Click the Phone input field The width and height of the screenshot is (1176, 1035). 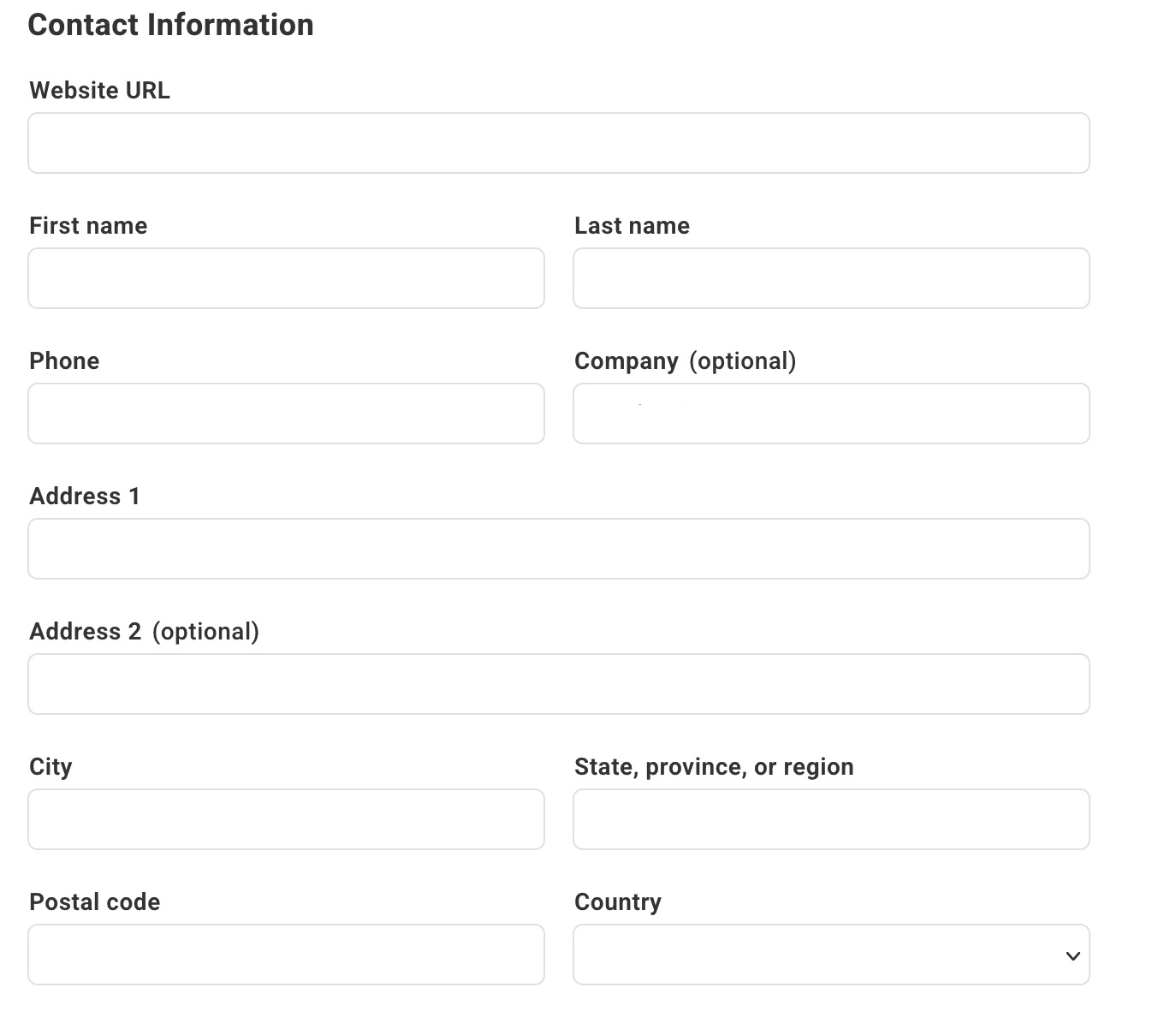coord(286,413)
